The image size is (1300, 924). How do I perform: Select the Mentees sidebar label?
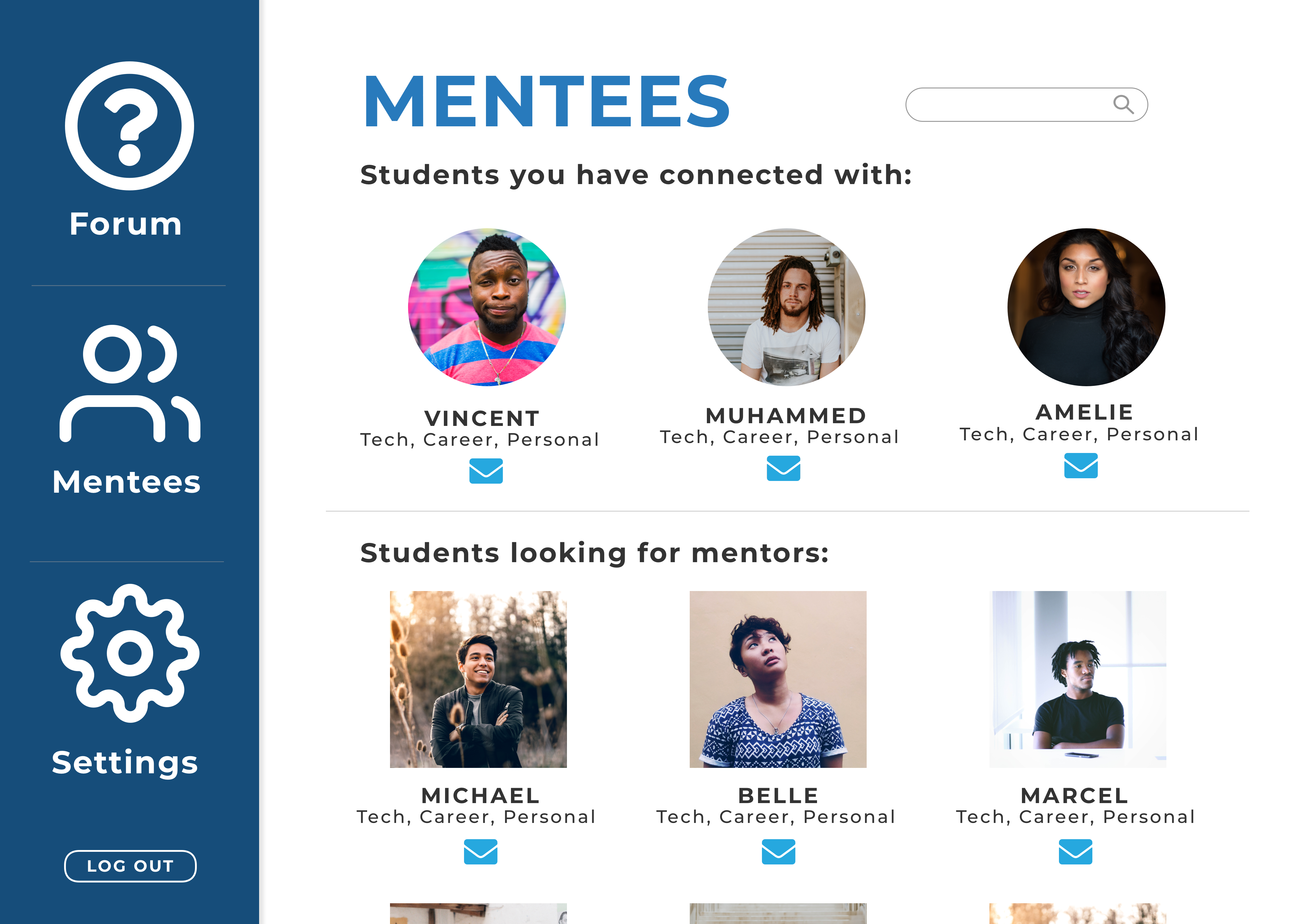126,482
